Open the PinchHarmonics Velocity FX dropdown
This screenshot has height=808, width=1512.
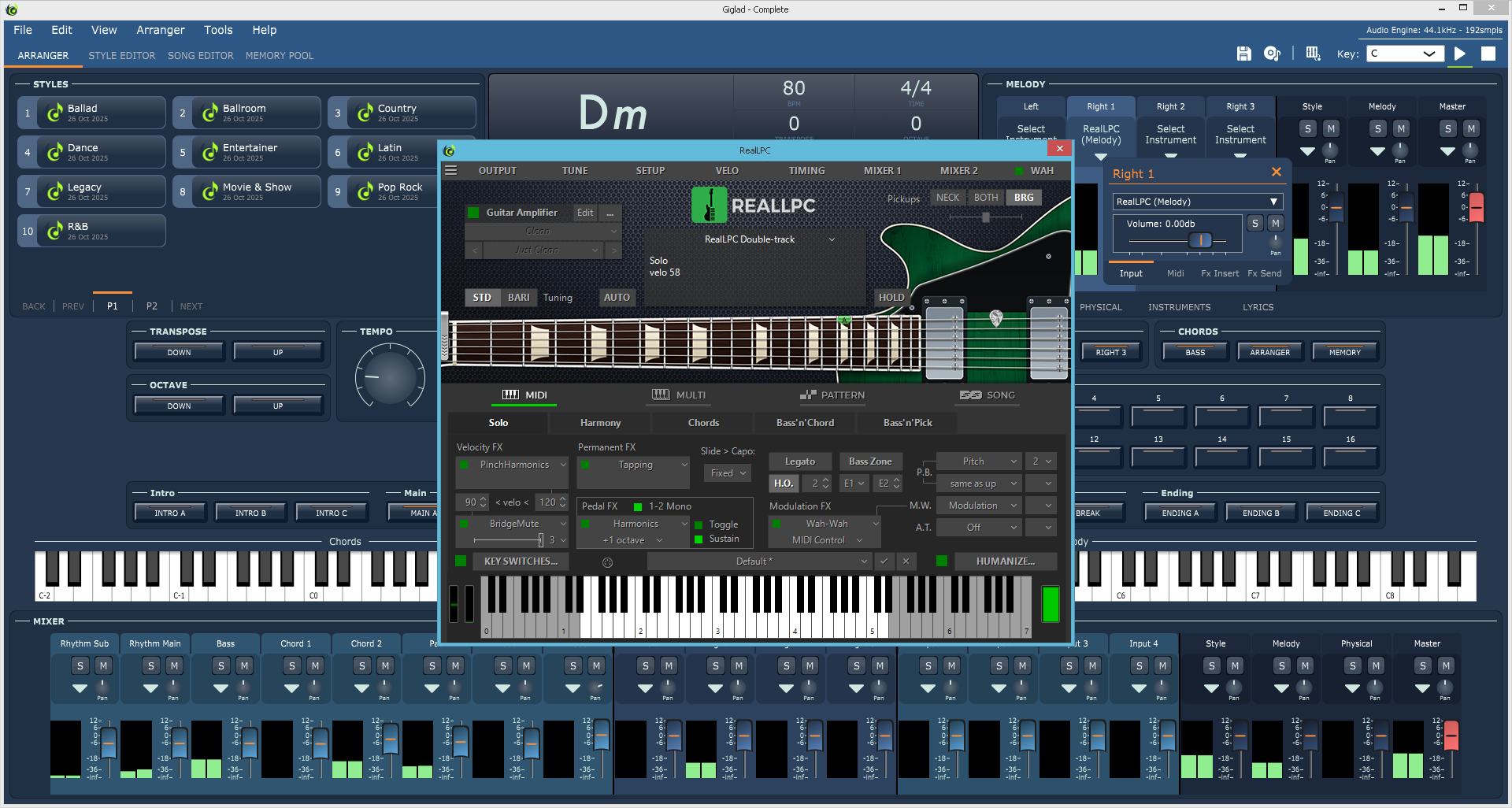(563, 465)
